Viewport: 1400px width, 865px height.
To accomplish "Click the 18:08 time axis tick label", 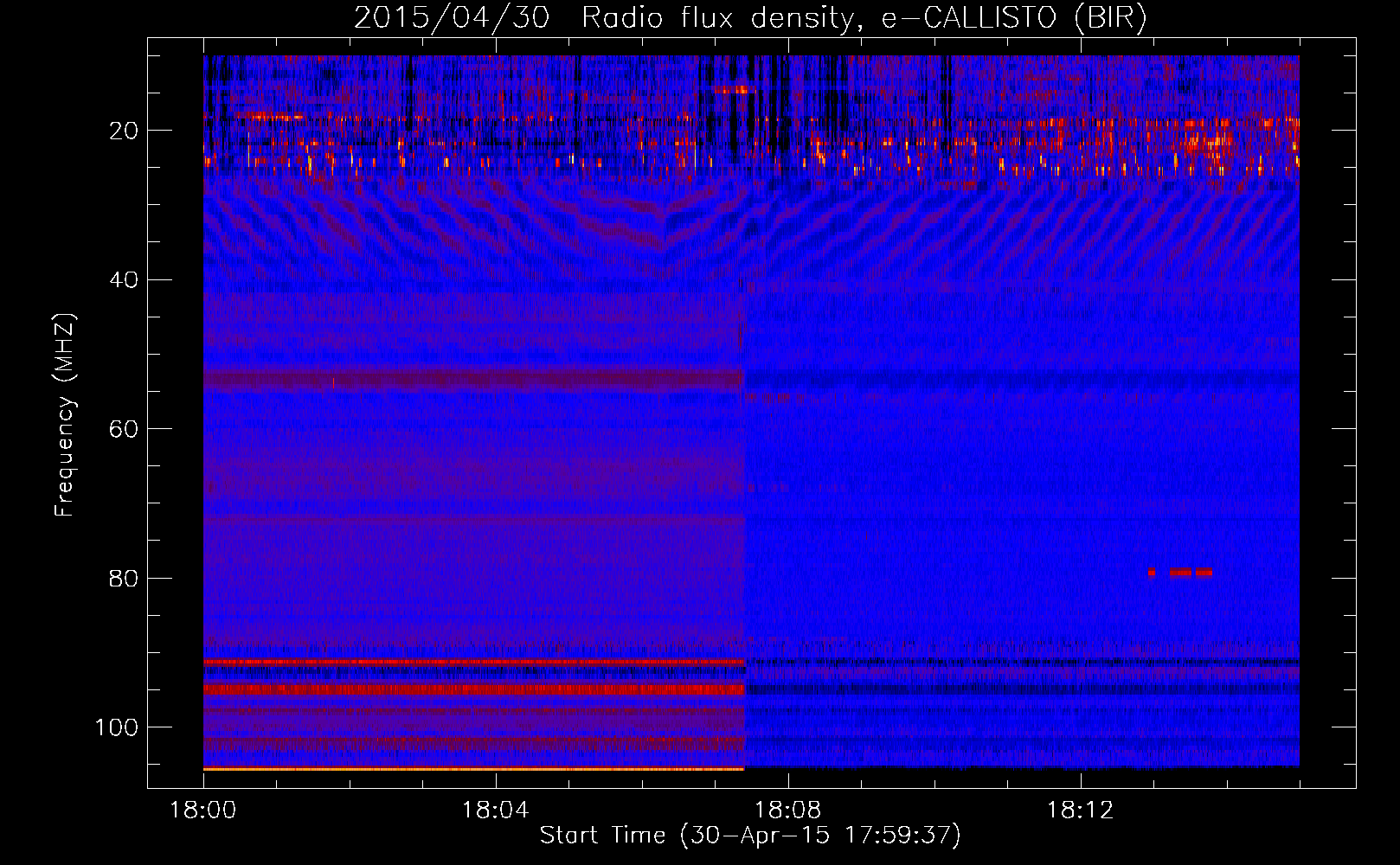I will [x=787, y=811].
